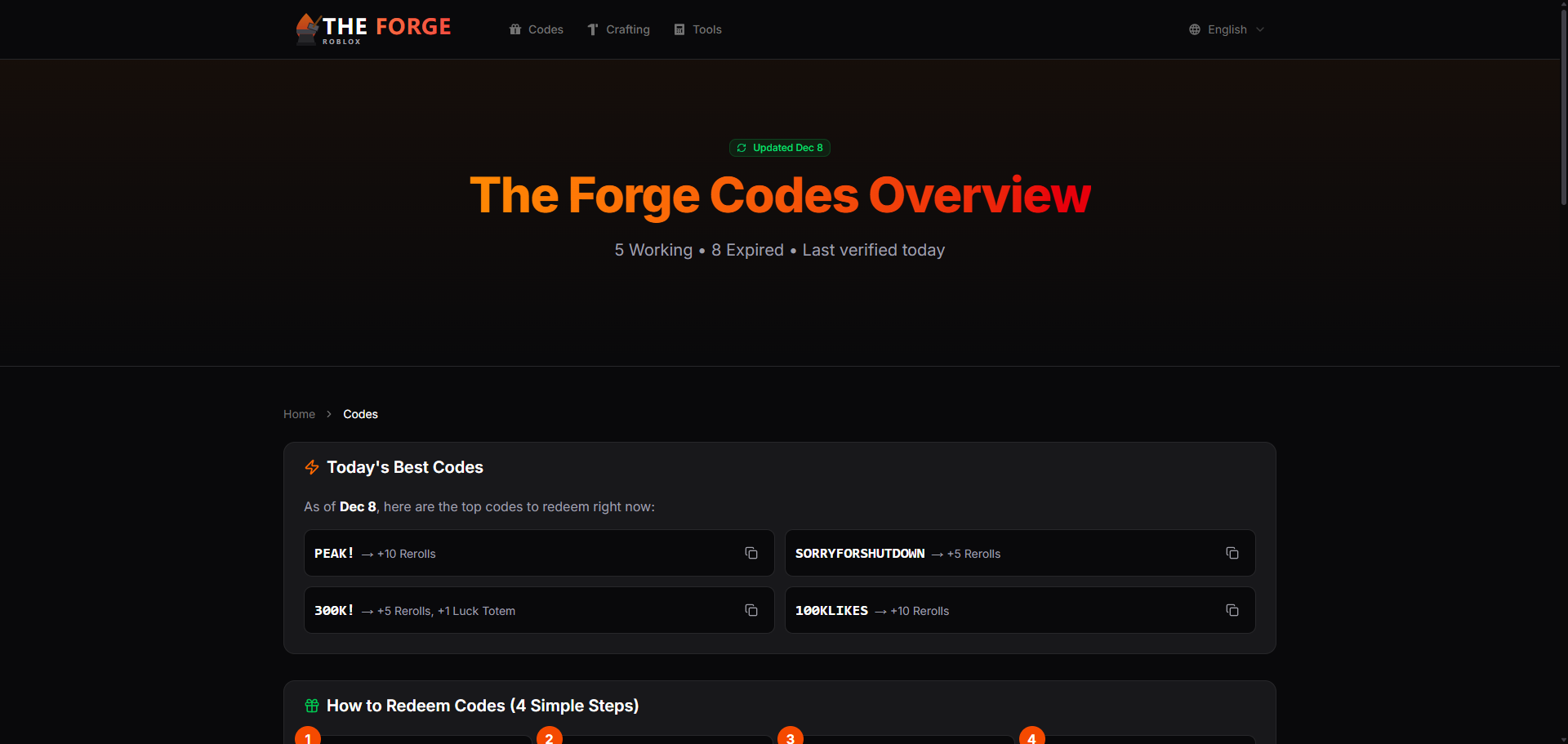1568x744 pixels.
Task: Copy the 300K! code
Action: tap(751, 610)
